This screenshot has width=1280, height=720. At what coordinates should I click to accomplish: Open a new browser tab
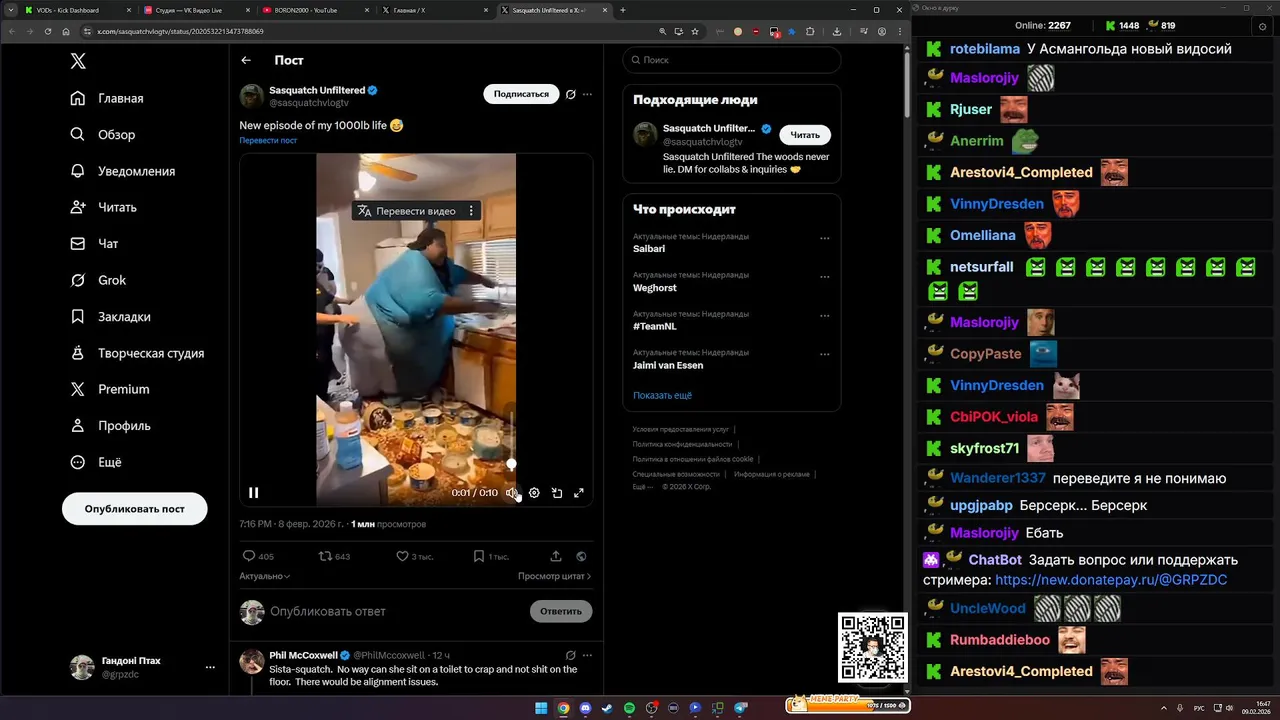[x=623, y=10]
